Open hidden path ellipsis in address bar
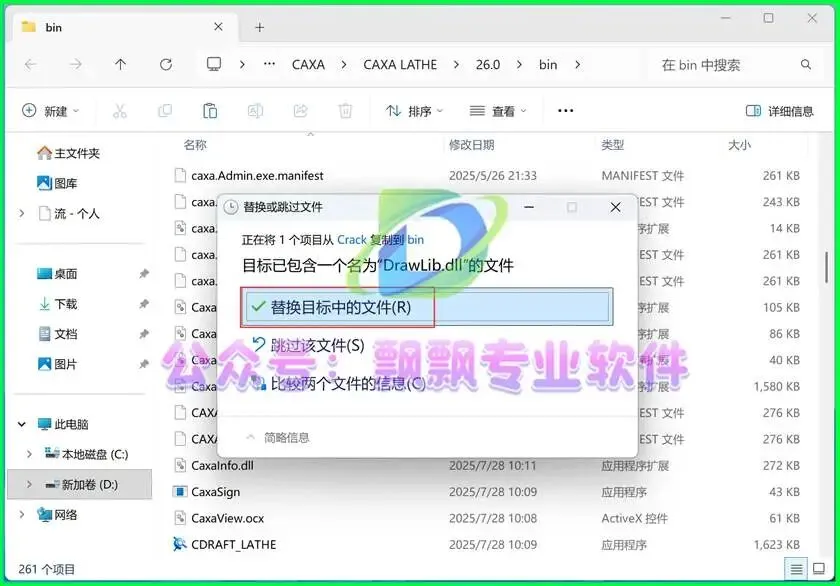 point(269,64)
